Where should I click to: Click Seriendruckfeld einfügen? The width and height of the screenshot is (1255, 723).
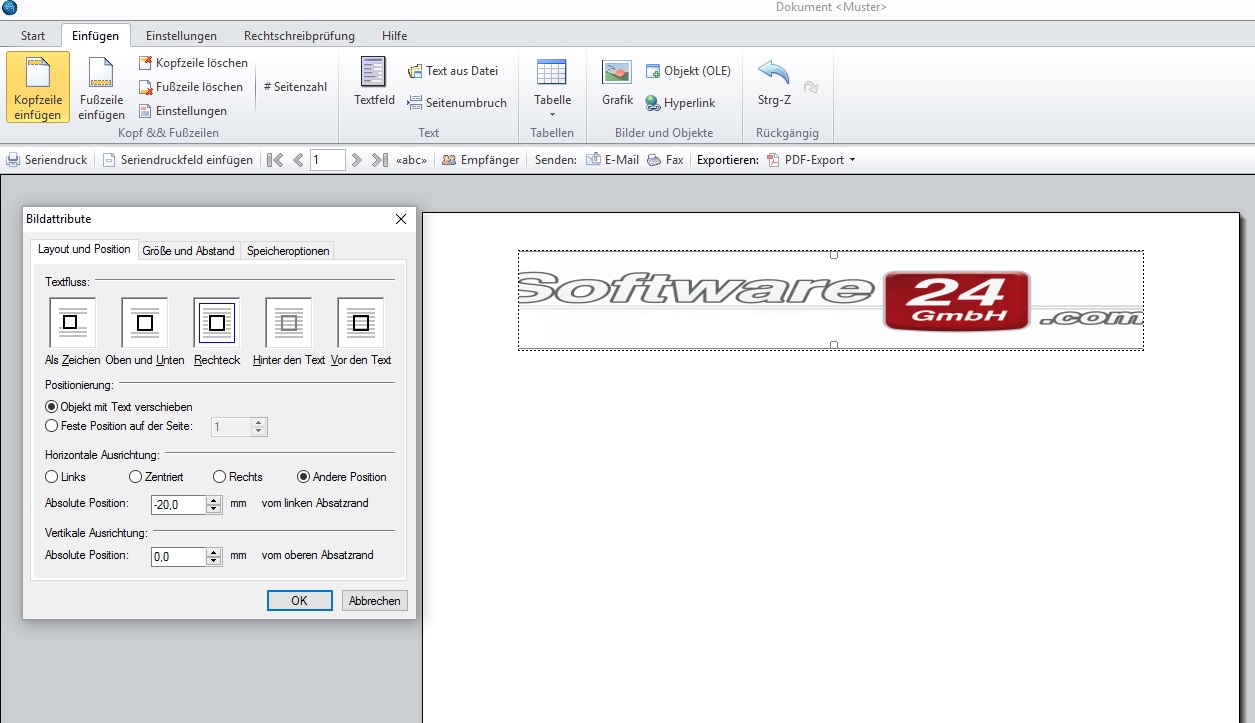[x=177, y=160]
